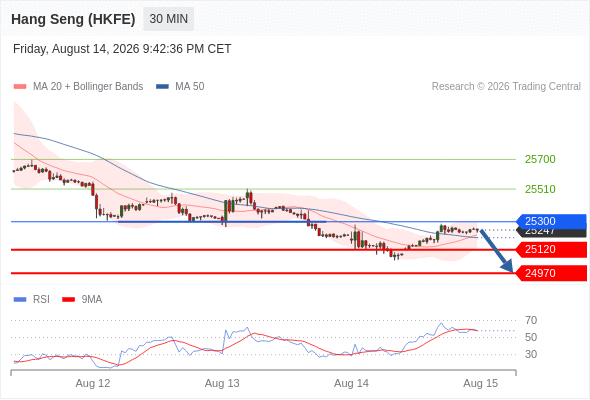The width and height of the screenshot is (590, 400).
Task: Click the Aug 14 date axis label
Action: coord(351,383)
